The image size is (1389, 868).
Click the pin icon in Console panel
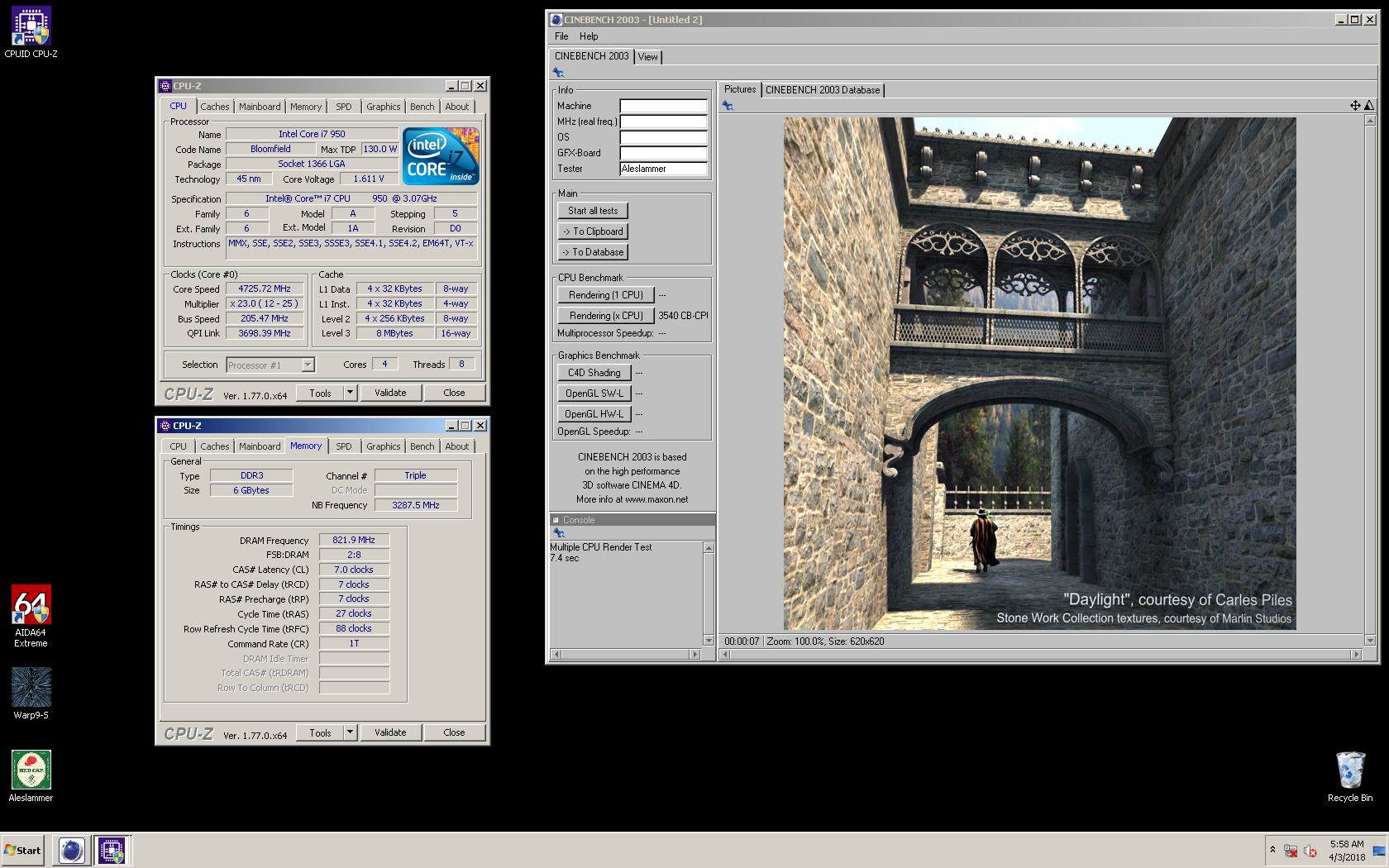[559, 533]
